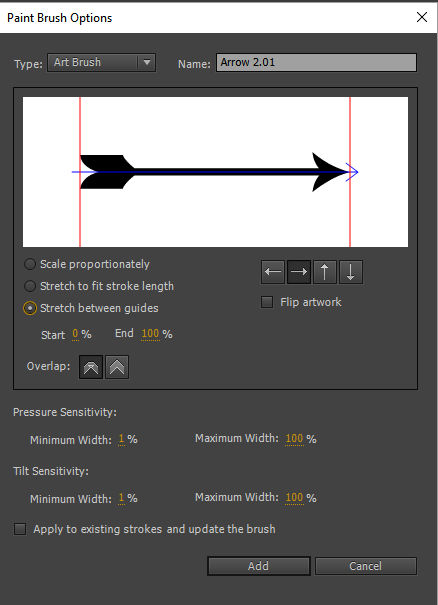The height and width of the screenshot is (605, 438).
Task: Click Pressure Sensitivity Minimum Width value
Action: click(122, 439)
